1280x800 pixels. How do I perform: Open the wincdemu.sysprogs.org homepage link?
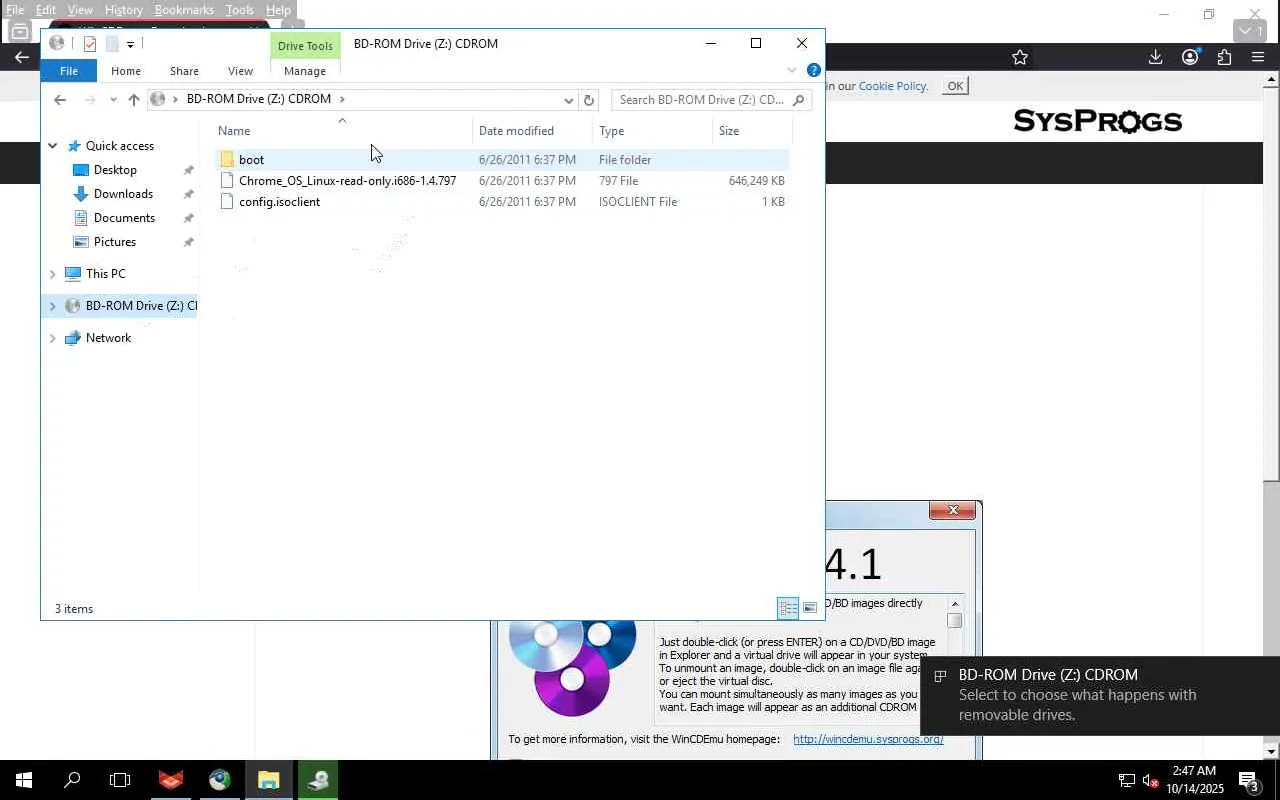[x=868, y=739]
